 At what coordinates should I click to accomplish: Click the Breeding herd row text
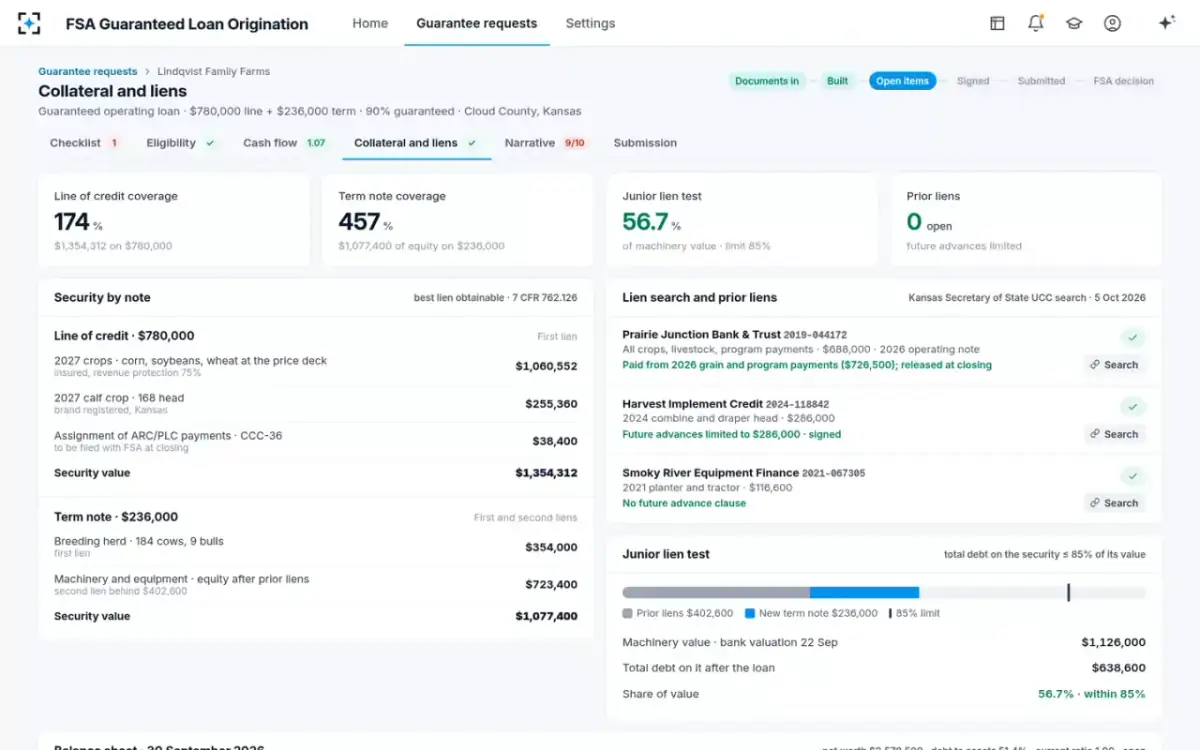[139, 541]
